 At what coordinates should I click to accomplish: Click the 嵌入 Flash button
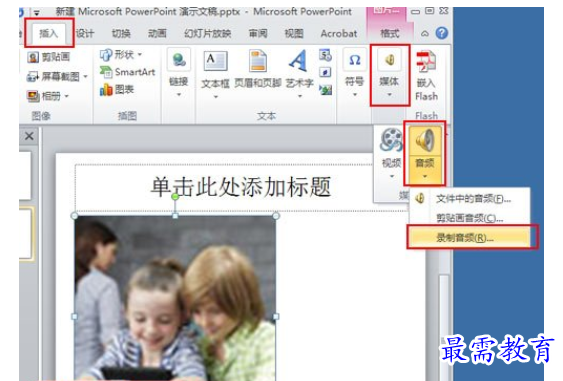[426, 75]
